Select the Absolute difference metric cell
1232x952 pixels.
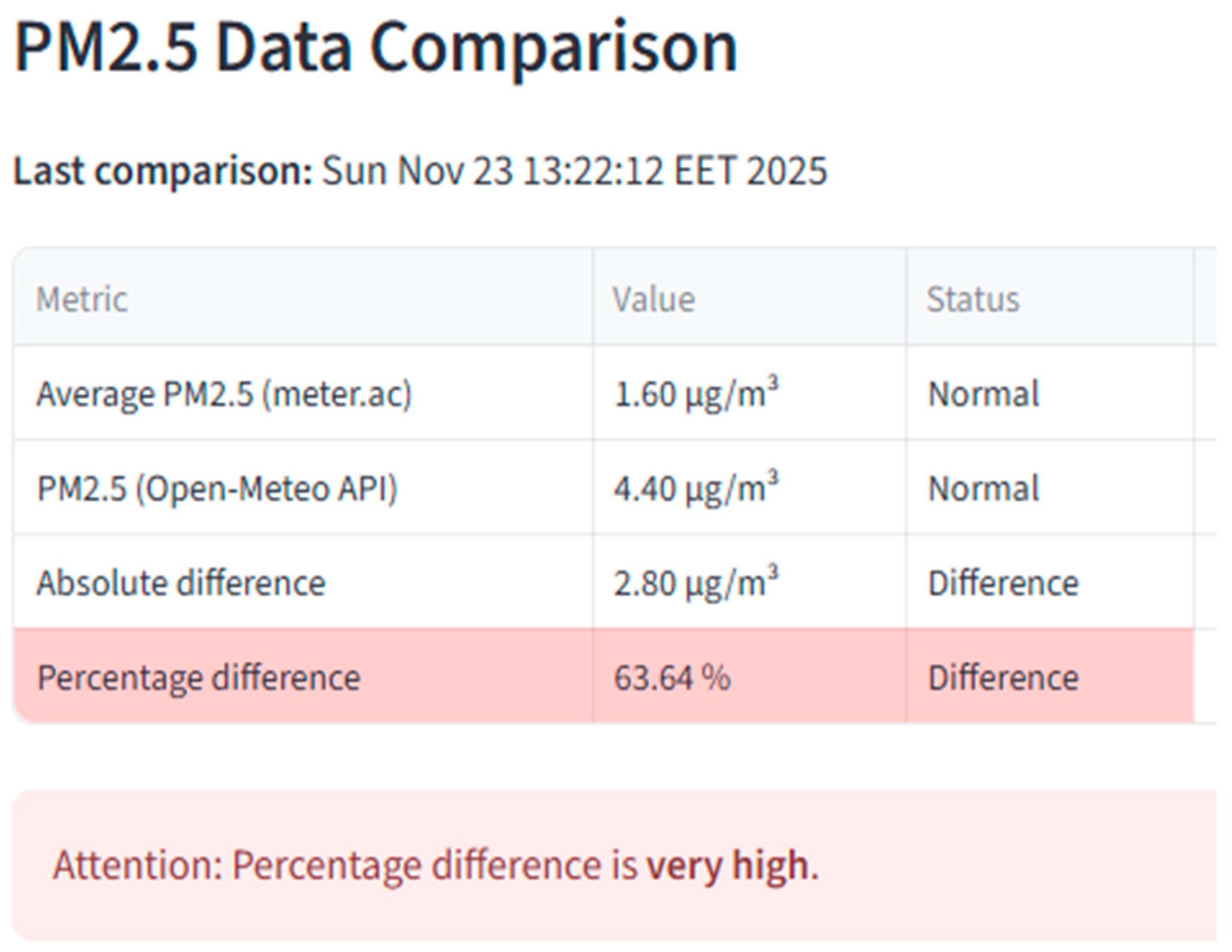[181, 583]
